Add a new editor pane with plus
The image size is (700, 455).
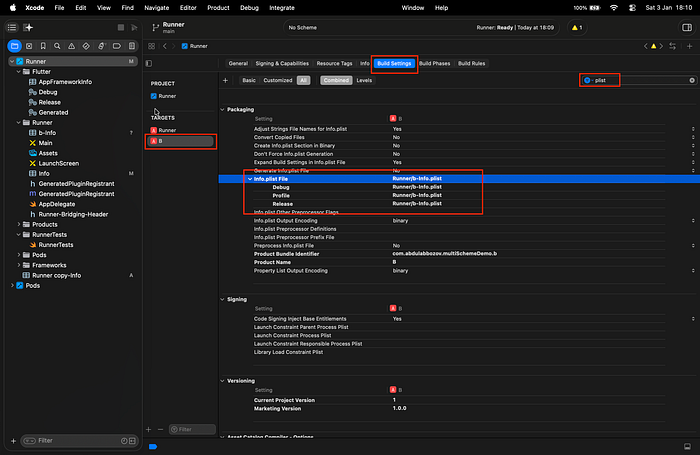coord(689,46)
